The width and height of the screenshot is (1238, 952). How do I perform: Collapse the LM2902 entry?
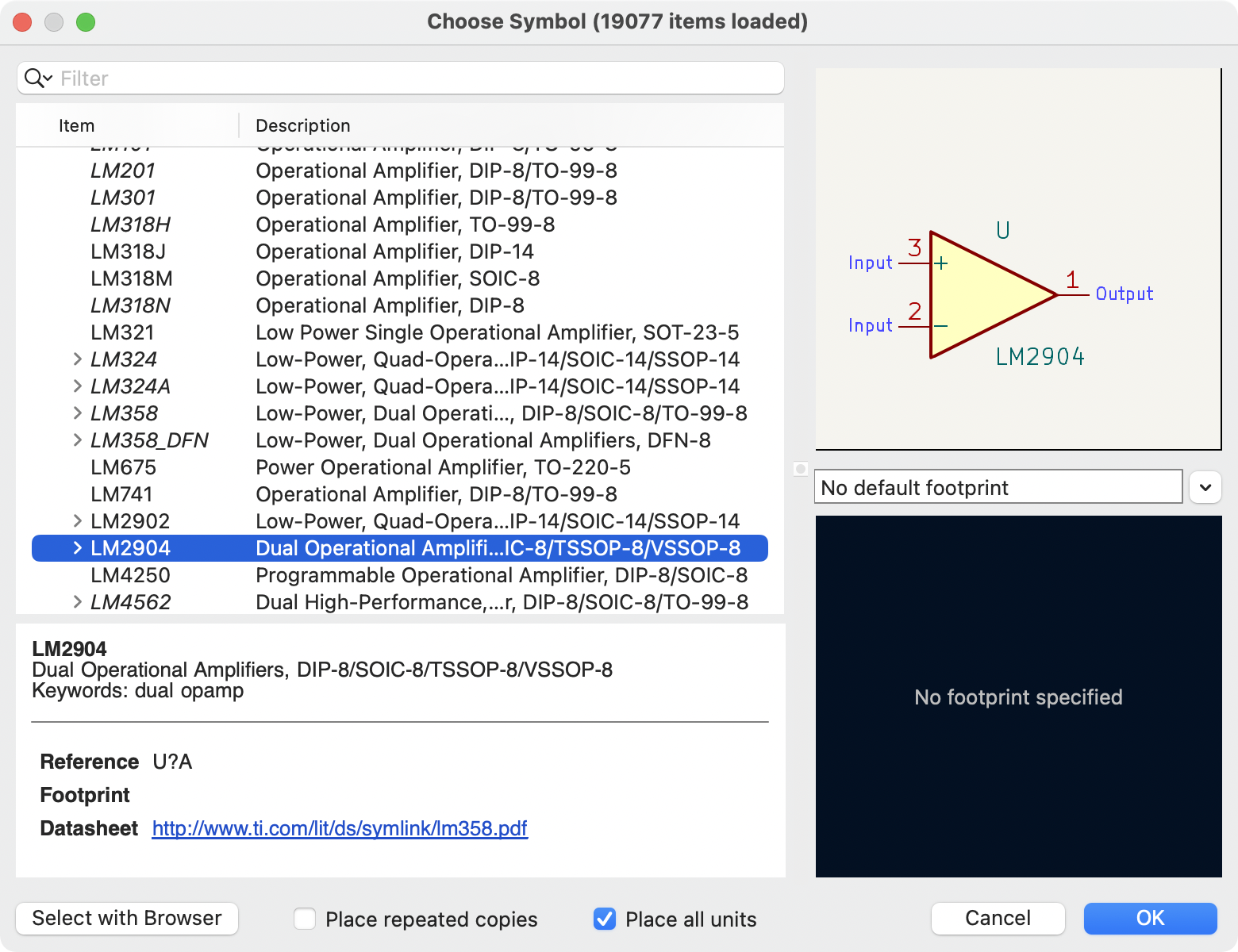coord(77,520)
